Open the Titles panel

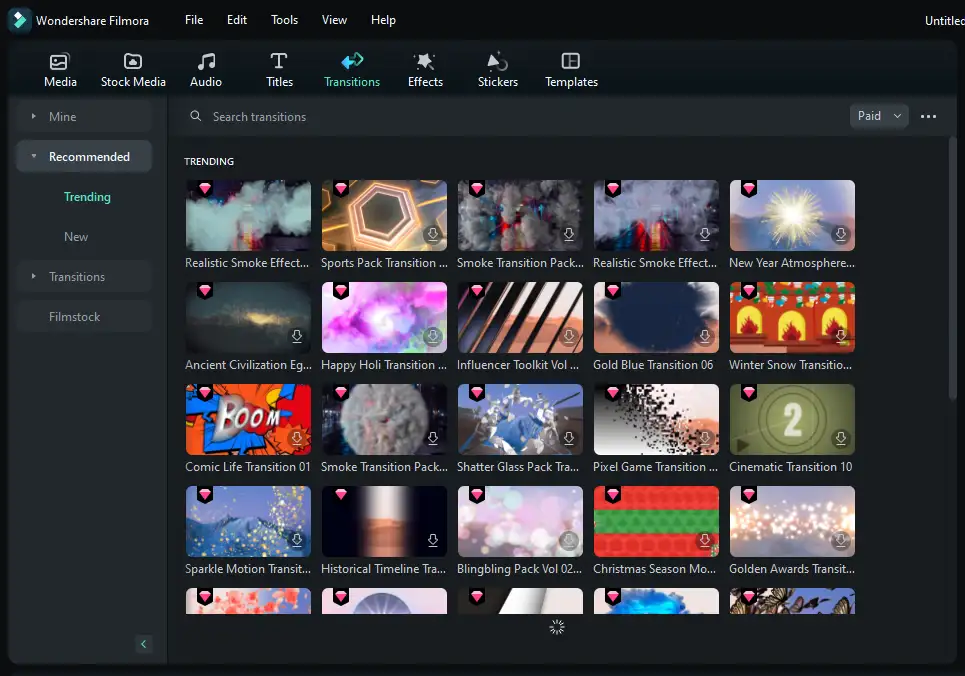(279, 62)
